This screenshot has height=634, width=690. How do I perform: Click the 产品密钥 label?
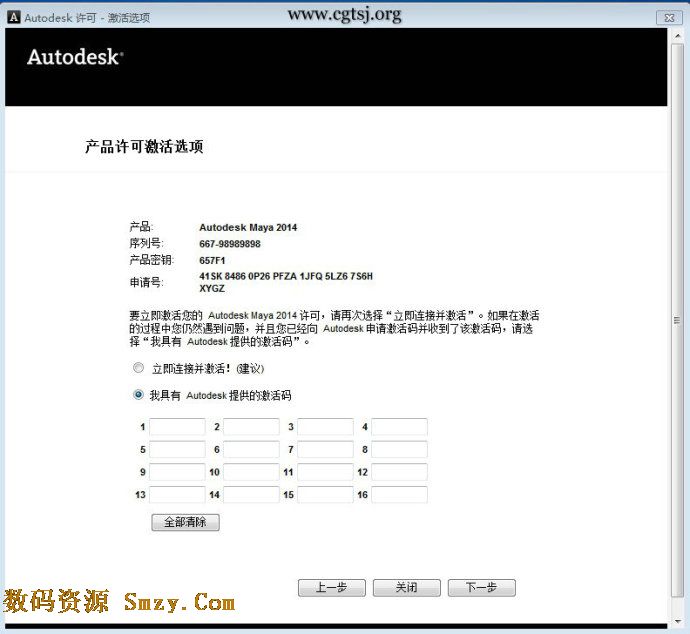point(152,260)
